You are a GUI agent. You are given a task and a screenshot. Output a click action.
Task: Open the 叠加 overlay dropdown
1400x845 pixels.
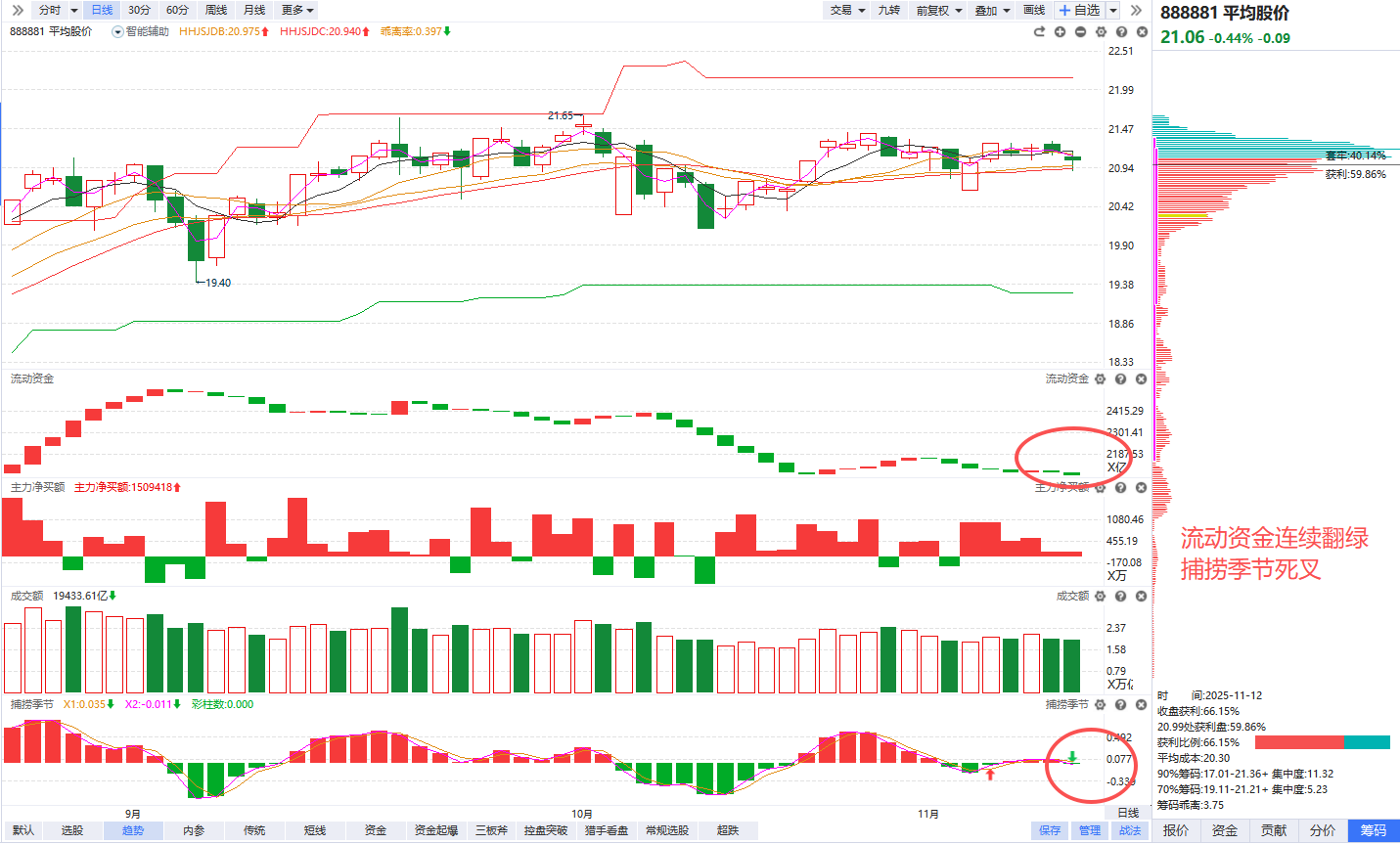[x=992, y=10]
